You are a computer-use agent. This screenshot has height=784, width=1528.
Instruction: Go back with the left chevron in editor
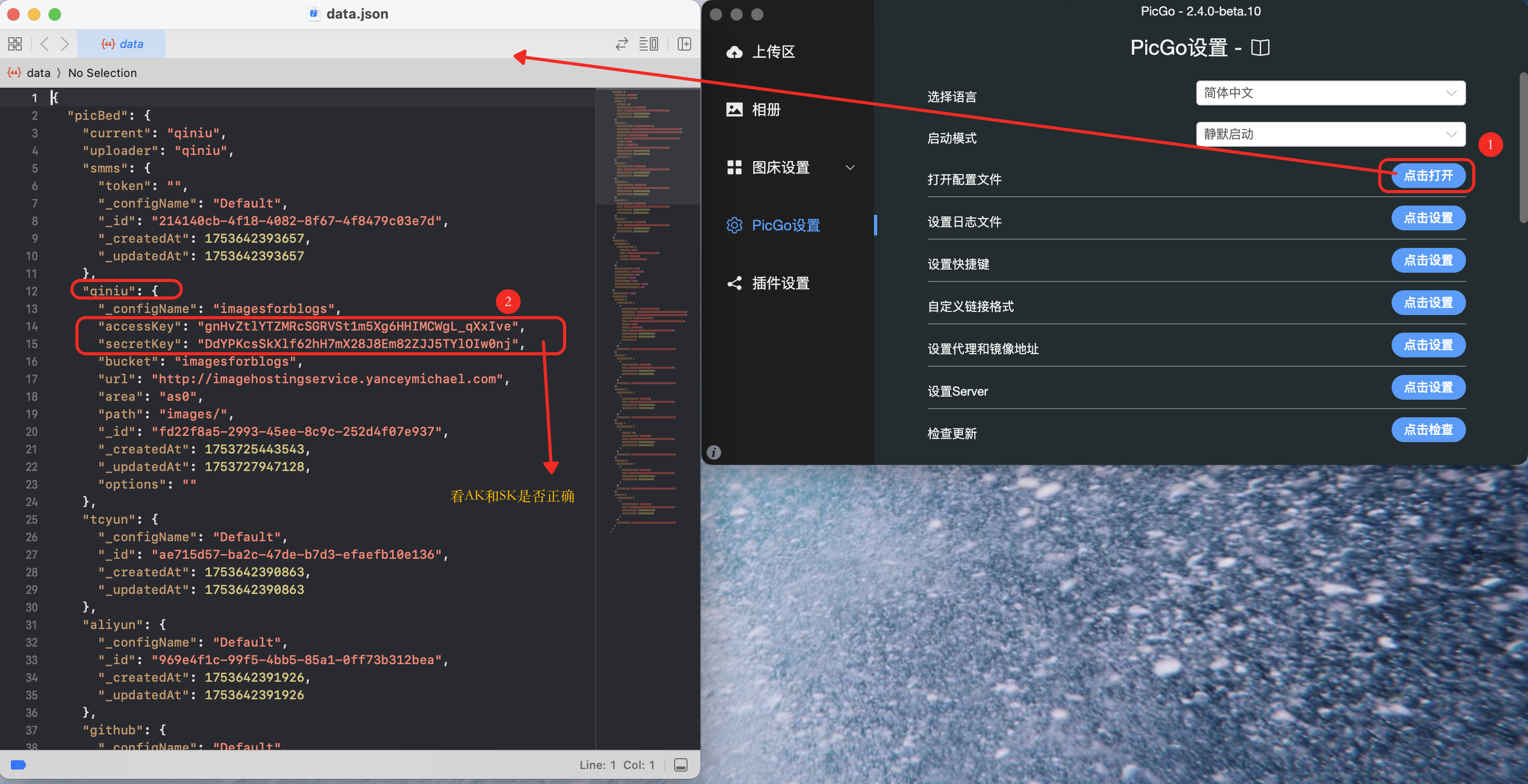point(44,44)
